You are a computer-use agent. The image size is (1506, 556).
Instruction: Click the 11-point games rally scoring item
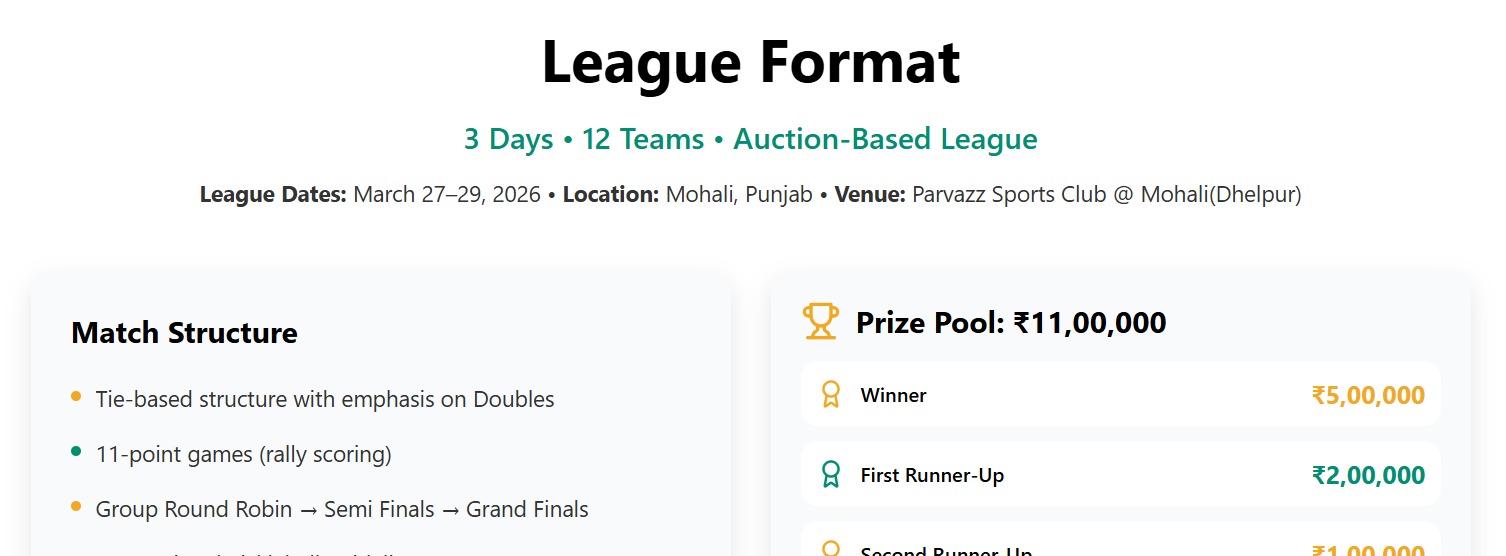point(243,454)
